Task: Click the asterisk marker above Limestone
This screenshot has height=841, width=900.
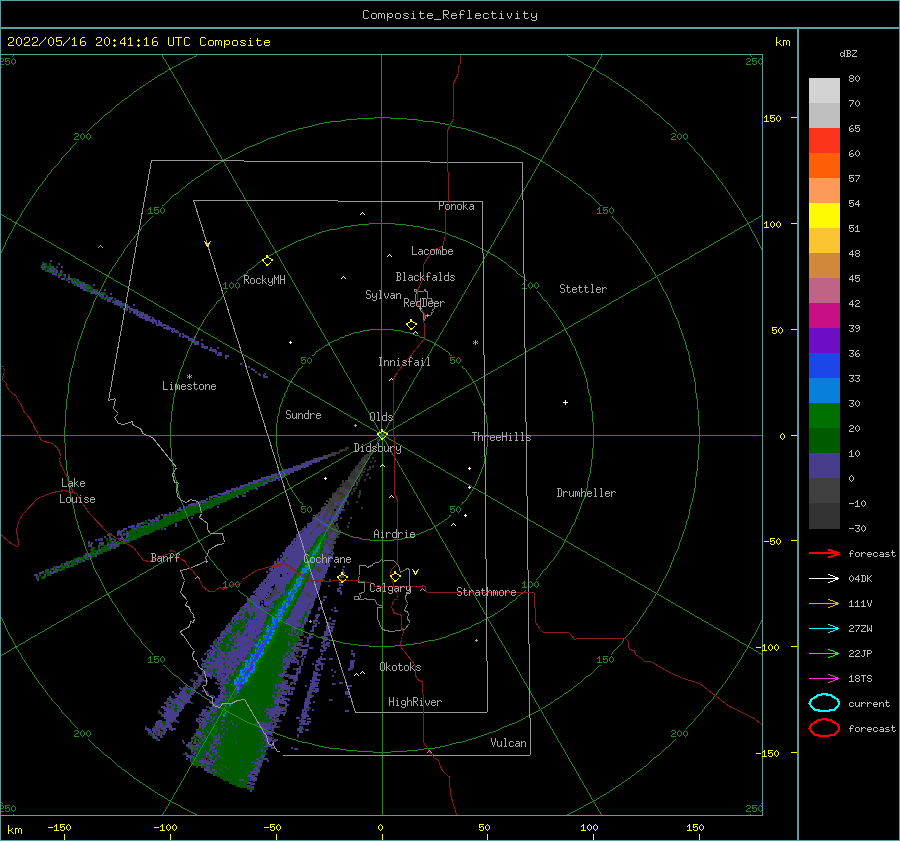Action: pos(189,377)
